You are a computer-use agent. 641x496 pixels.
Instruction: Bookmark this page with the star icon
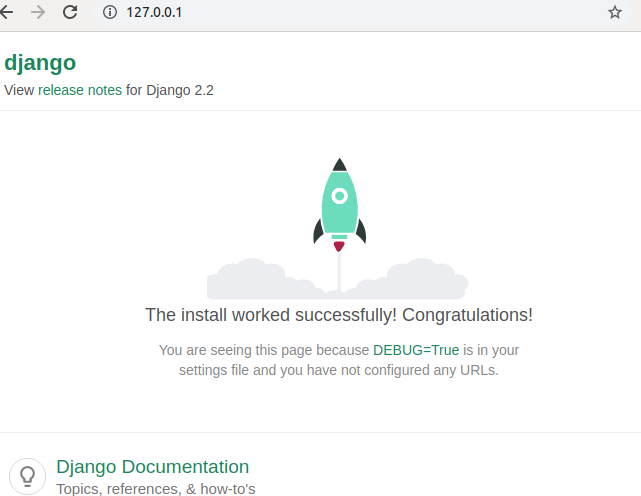pyautogui.click(x=614, y=12)
